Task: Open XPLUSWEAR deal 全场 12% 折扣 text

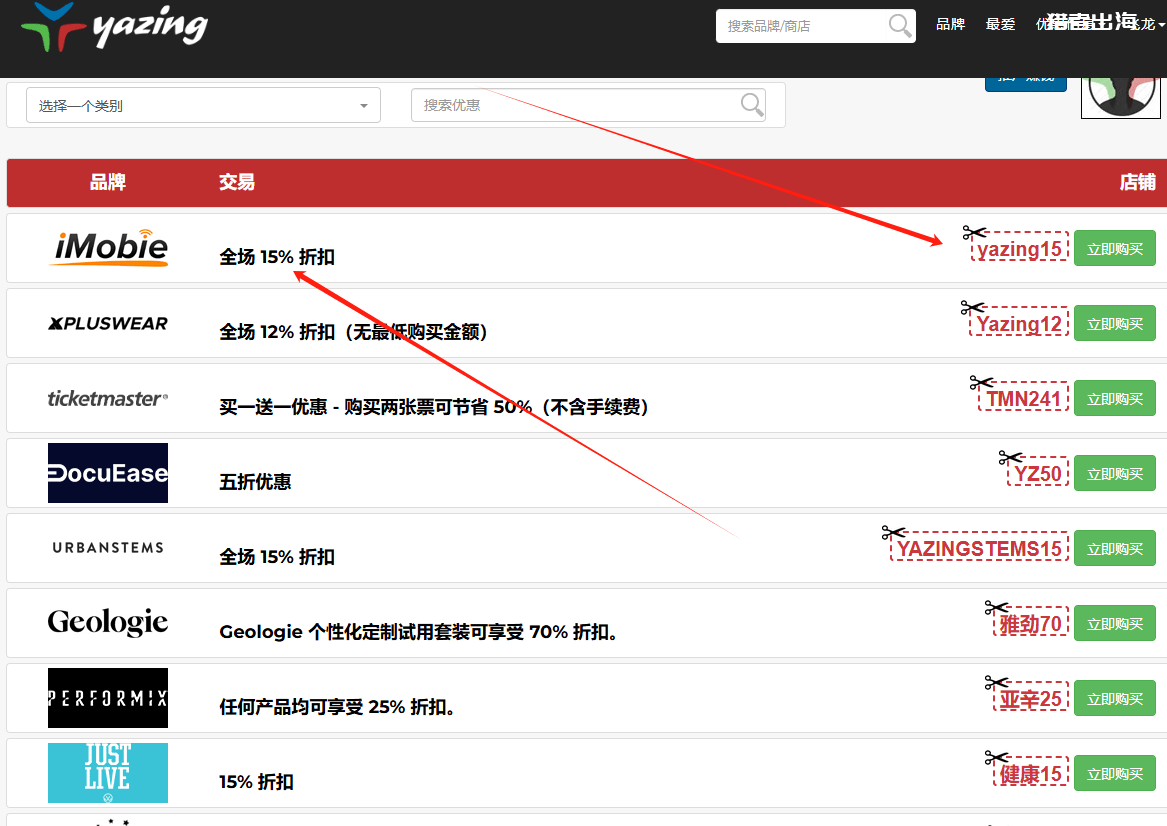Action: coord(354,332)
